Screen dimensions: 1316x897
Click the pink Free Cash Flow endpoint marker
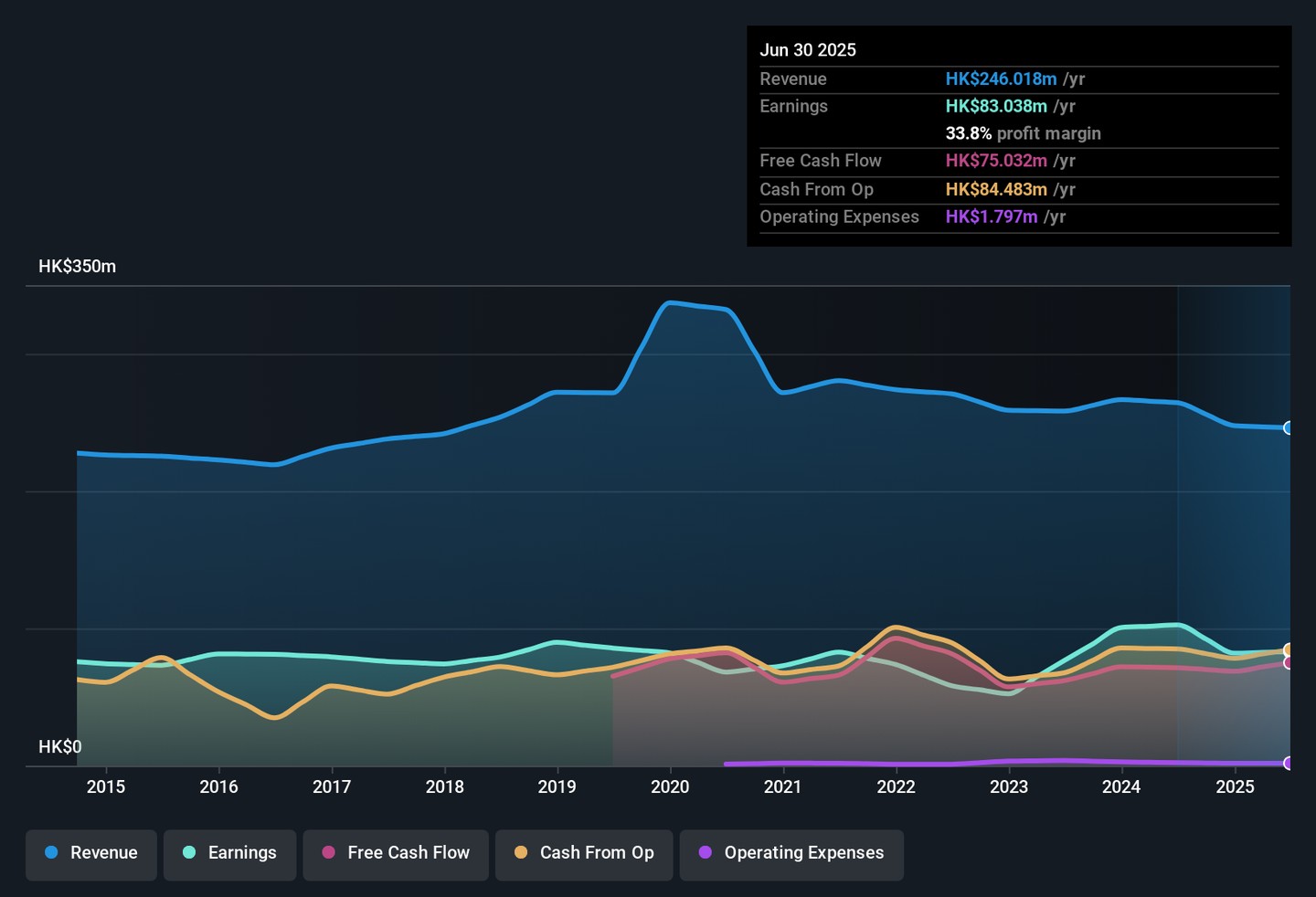point(1289,662)
